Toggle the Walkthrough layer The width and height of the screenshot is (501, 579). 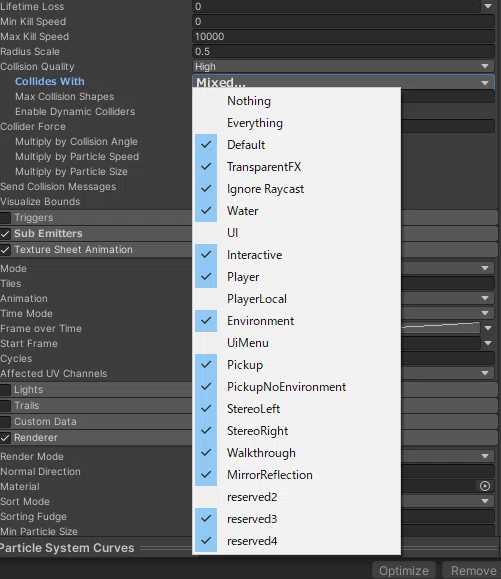point(296,453)
